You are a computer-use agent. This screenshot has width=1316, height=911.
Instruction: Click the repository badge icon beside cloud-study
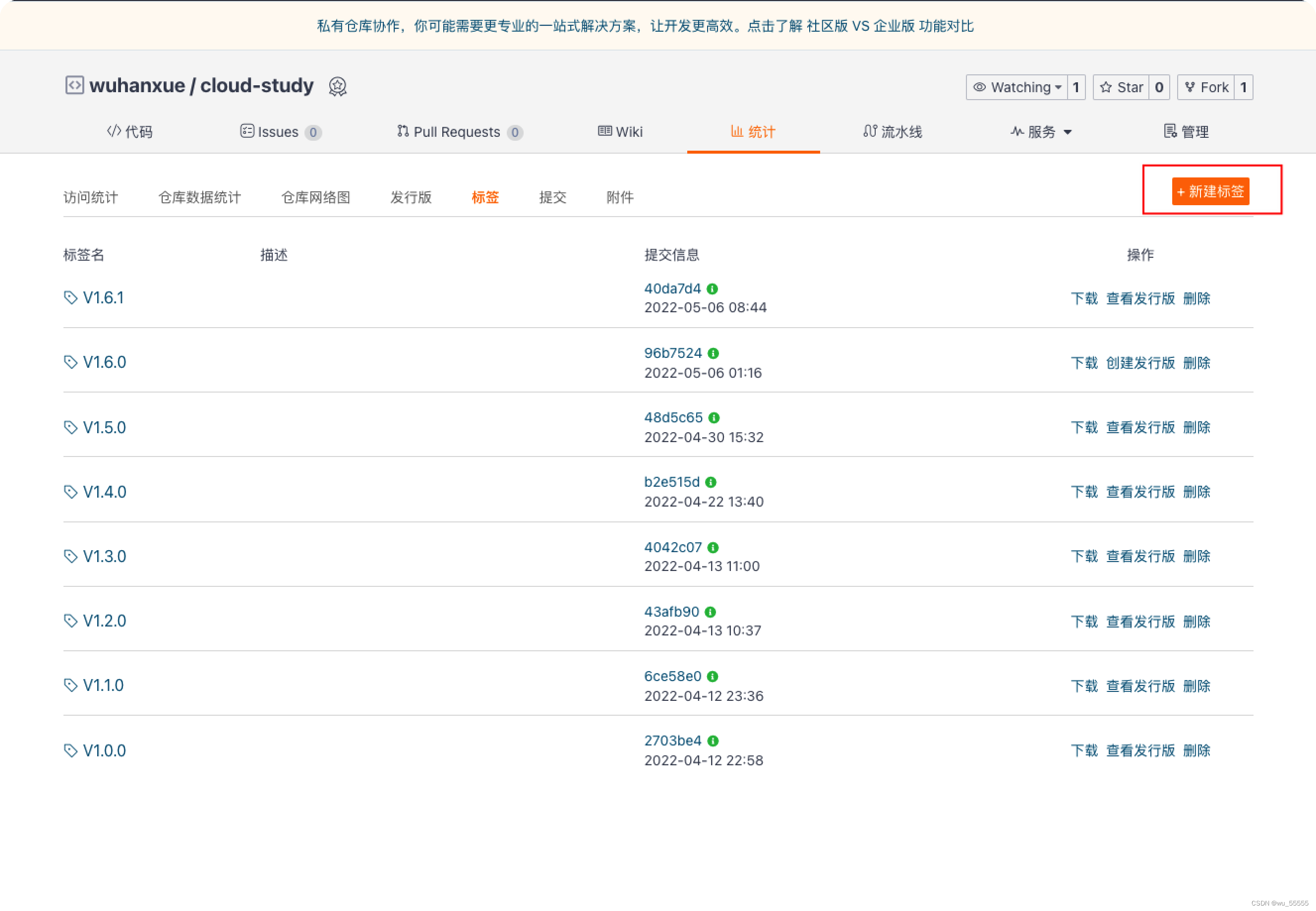coord(337,86)
